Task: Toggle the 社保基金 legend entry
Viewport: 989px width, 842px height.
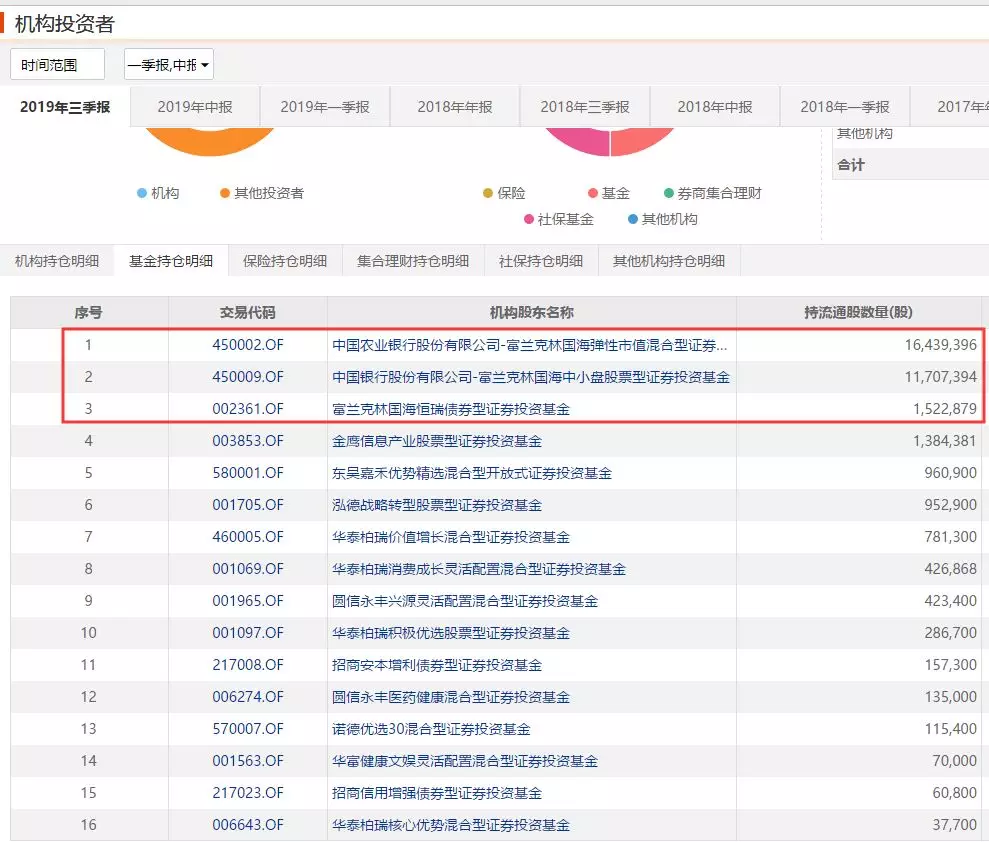Action: click(529, 219)
